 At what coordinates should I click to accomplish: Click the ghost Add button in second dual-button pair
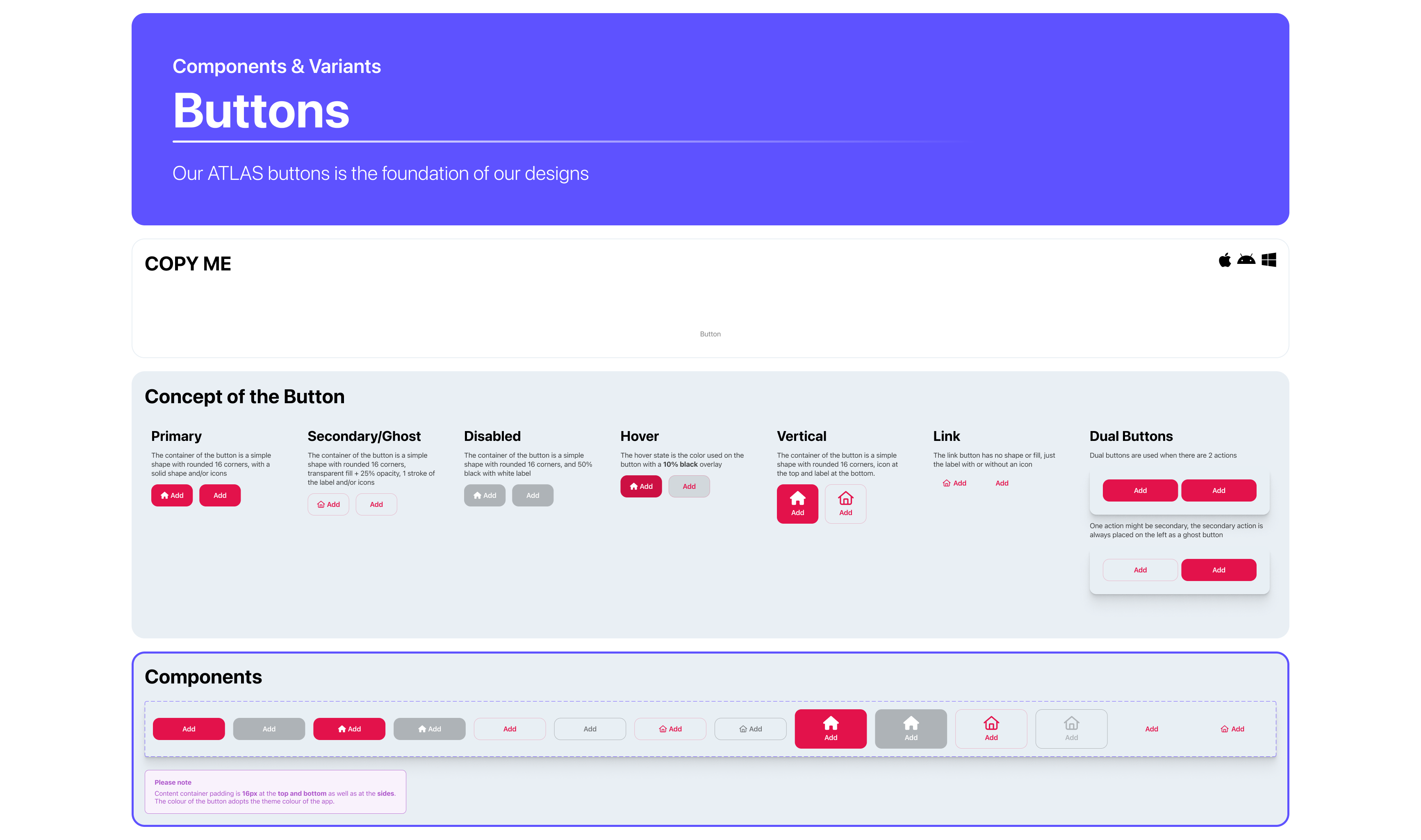(1139, 570)
